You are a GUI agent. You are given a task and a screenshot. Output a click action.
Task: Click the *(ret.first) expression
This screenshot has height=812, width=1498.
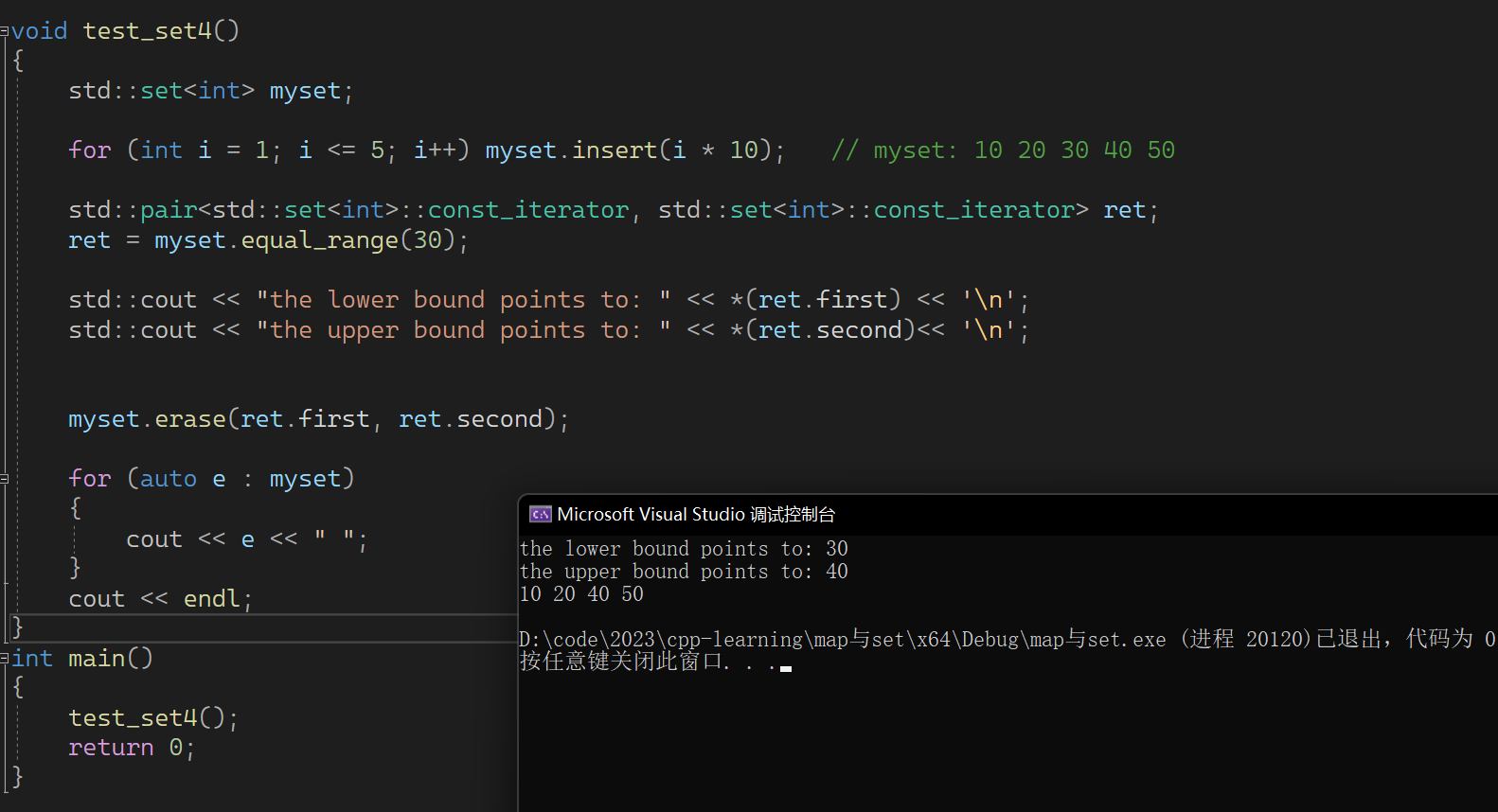pos(815,300)
